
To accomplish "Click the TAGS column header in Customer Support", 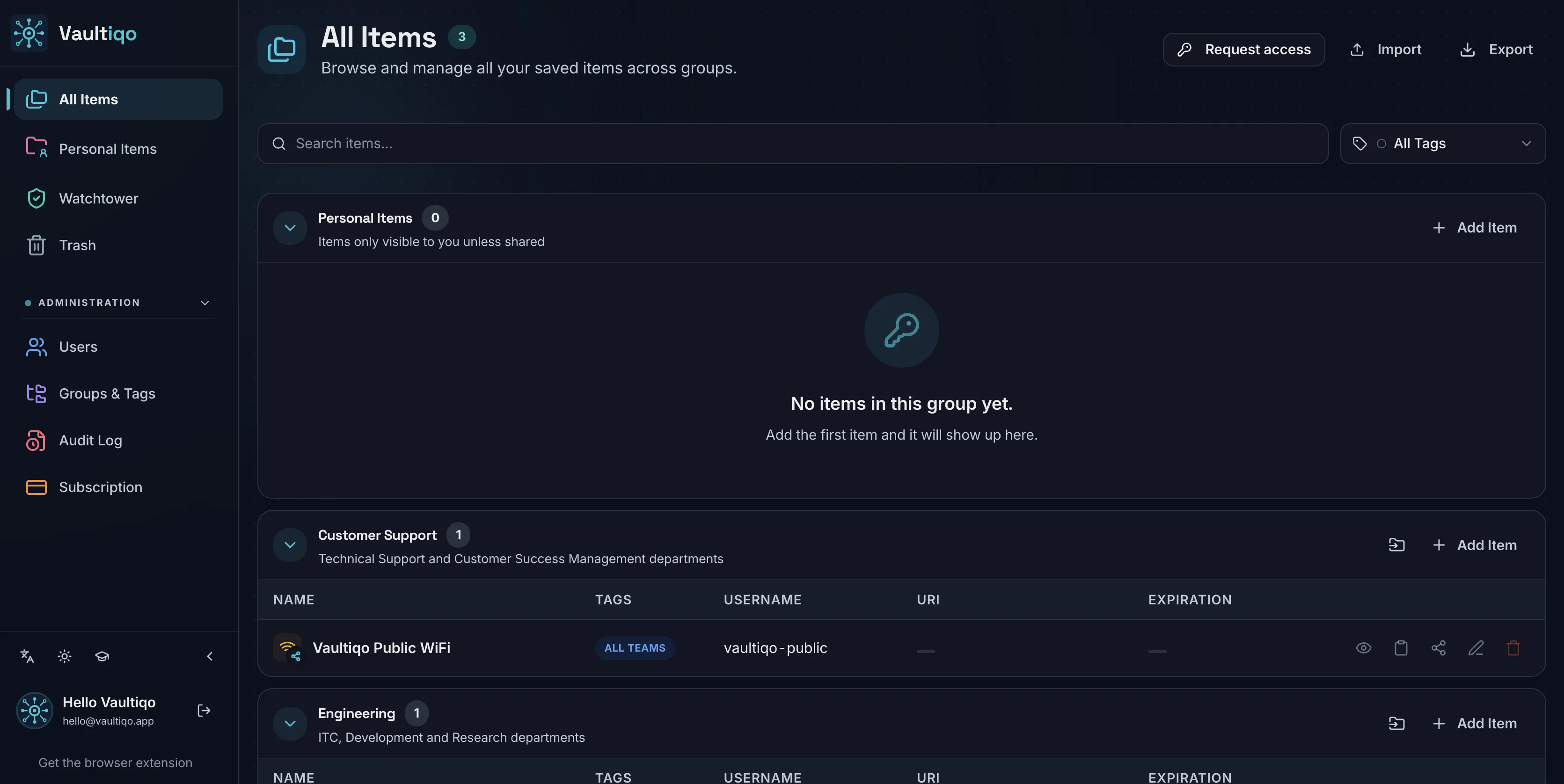I will click(x=613, y=600).
